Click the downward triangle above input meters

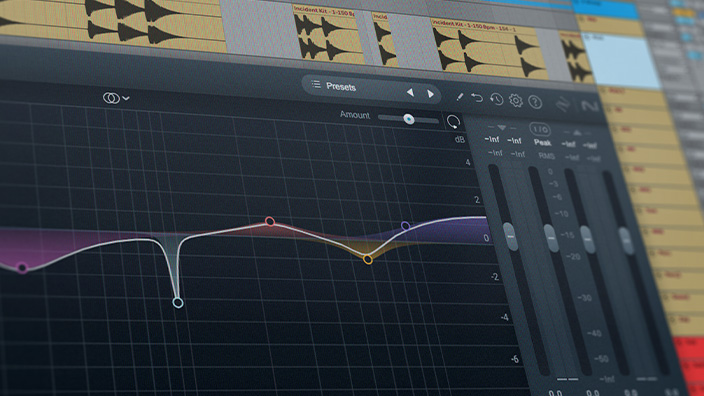pyautogui.click(x=502, y=128)
